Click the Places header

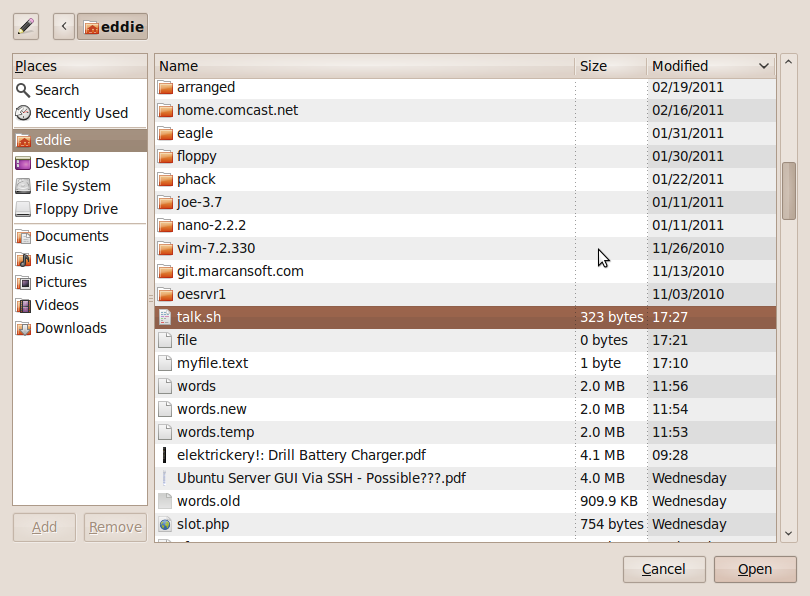tap(80, 66)
